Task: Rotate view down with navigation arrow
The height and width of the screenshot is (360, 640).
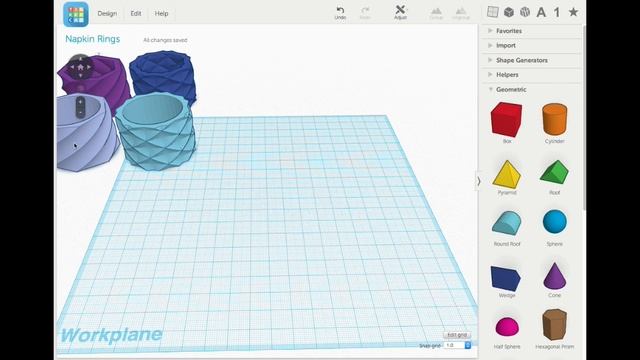Action: pyautogui.click(x=80, y=75)
